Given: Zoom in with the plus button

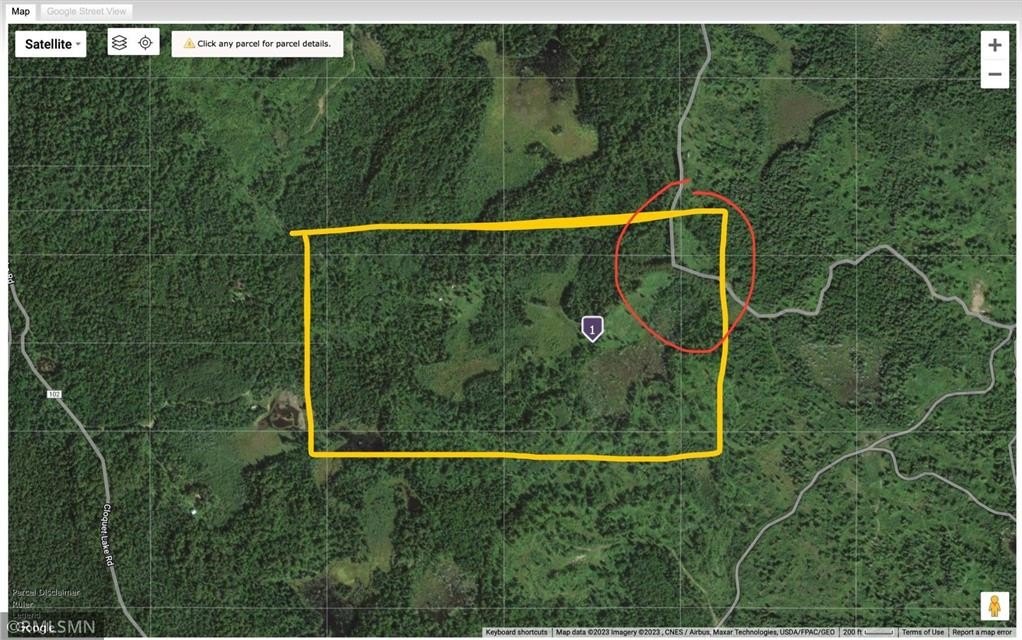Looking at the screenshot, I should click(995, 45).
